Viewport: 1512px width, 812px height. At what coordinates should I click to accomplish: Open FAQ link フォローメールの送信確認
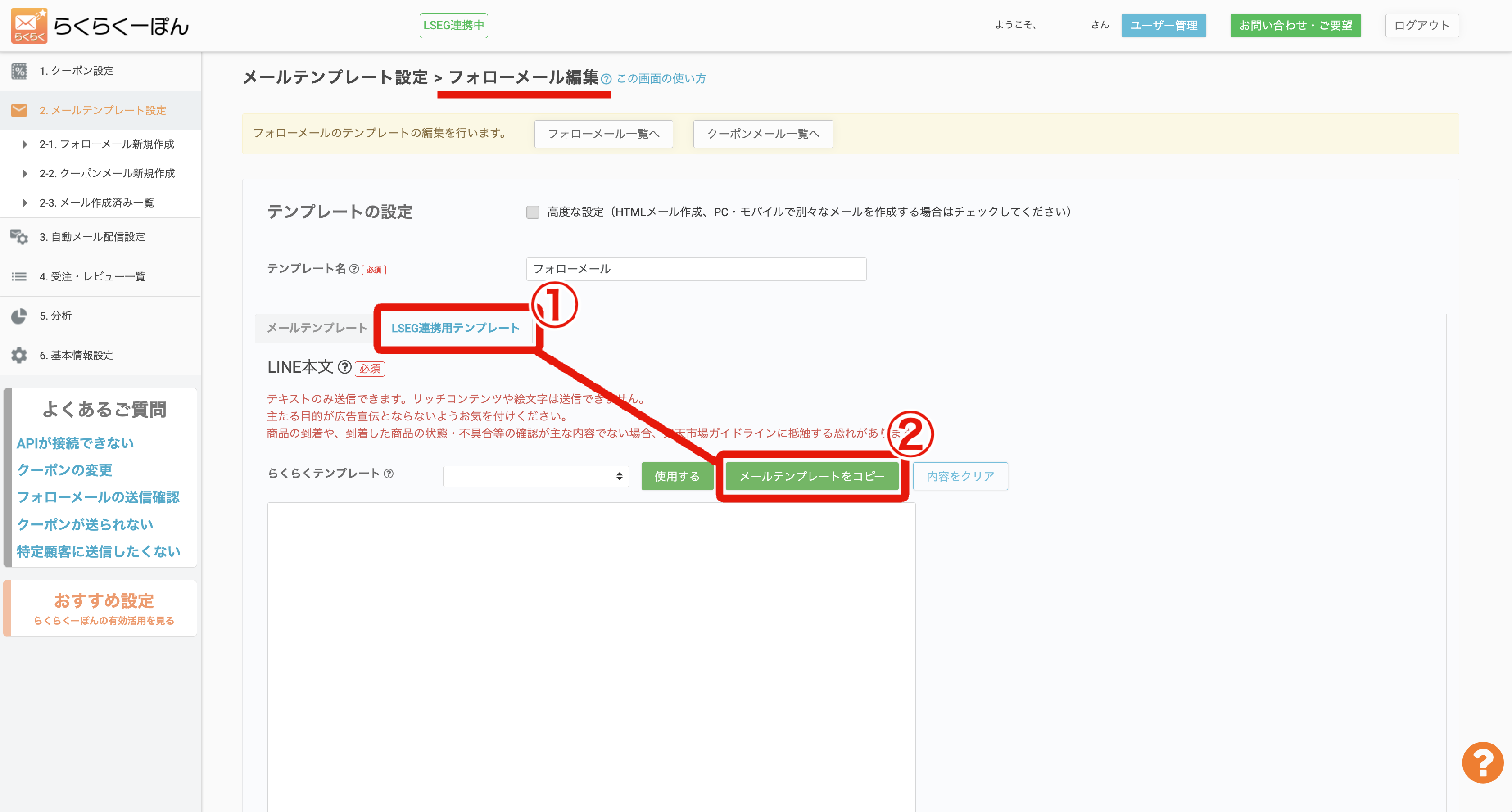pyautogui.click(x=98, y=497)
